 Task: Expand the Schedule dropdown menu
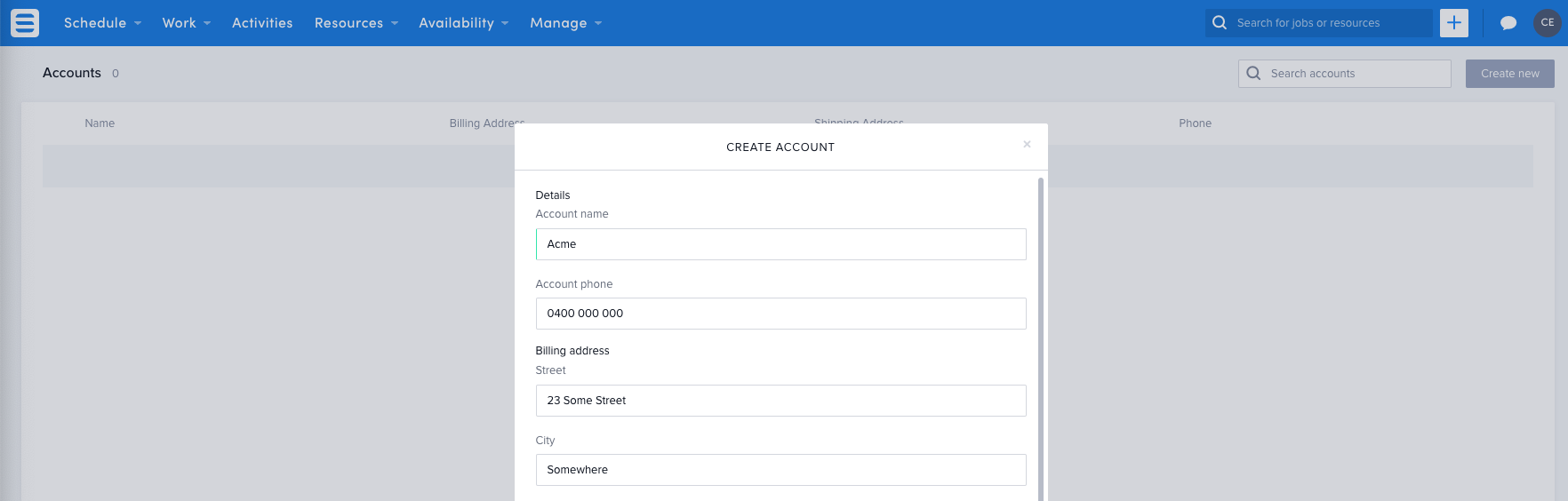(x=102, y=23)
